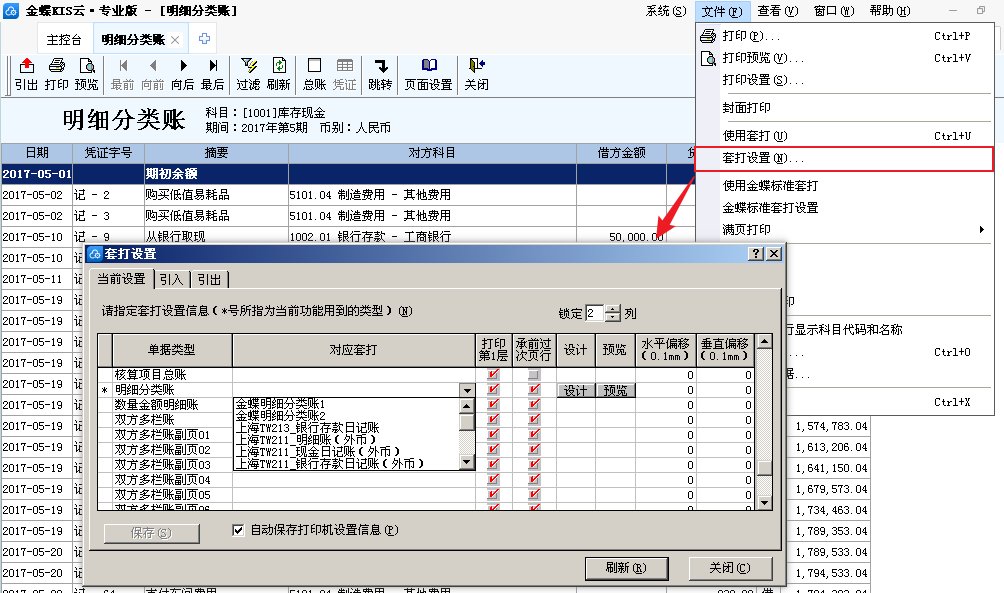
Task: Toggle 自动保存打印机设置信息 checkbox
Action: pos(238,530)
